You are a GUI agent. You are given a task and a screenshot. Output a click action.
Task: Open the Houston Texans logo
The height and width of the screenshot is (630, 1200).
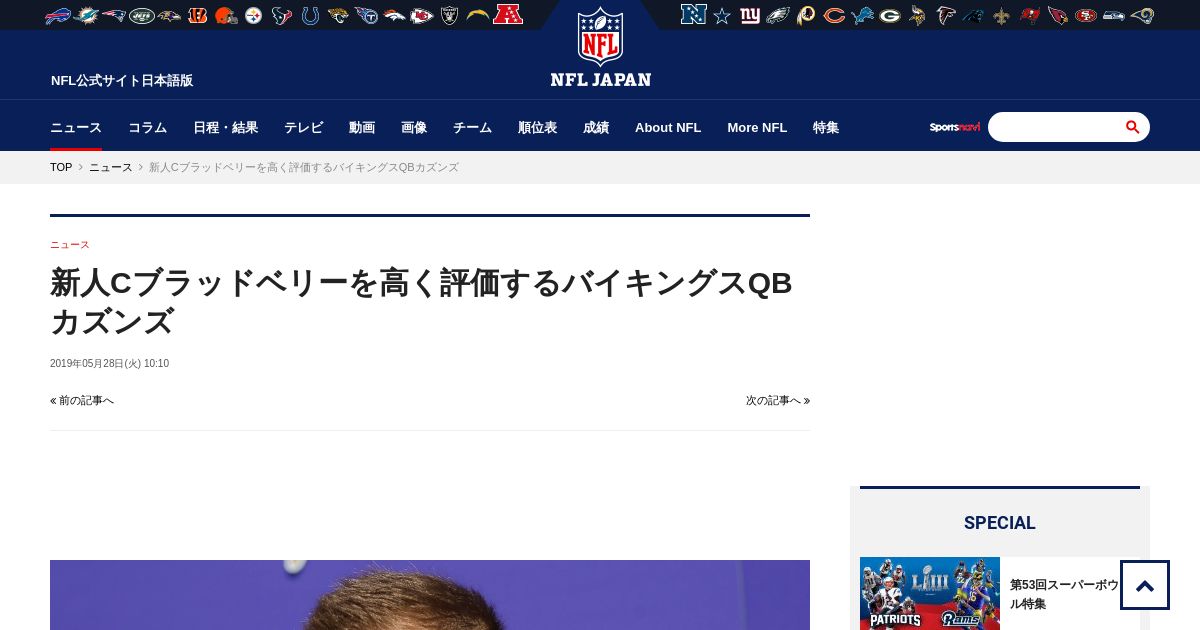tap(282, 15)
